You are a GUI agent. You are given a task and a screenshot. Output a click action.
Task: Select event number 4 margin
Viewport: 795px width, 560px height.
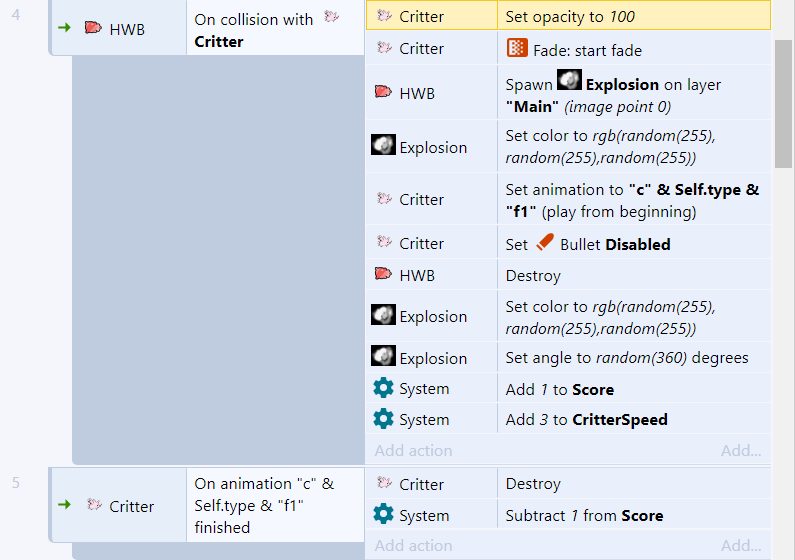point(16,16)
